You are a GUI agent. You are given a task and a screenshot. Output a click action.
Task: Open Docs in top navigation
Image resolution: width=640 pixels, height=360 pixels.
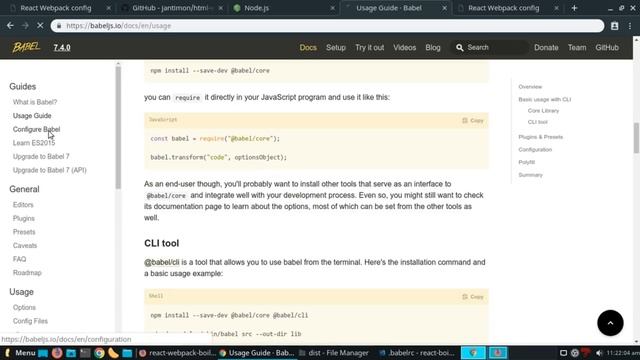[x=308, y=48]
